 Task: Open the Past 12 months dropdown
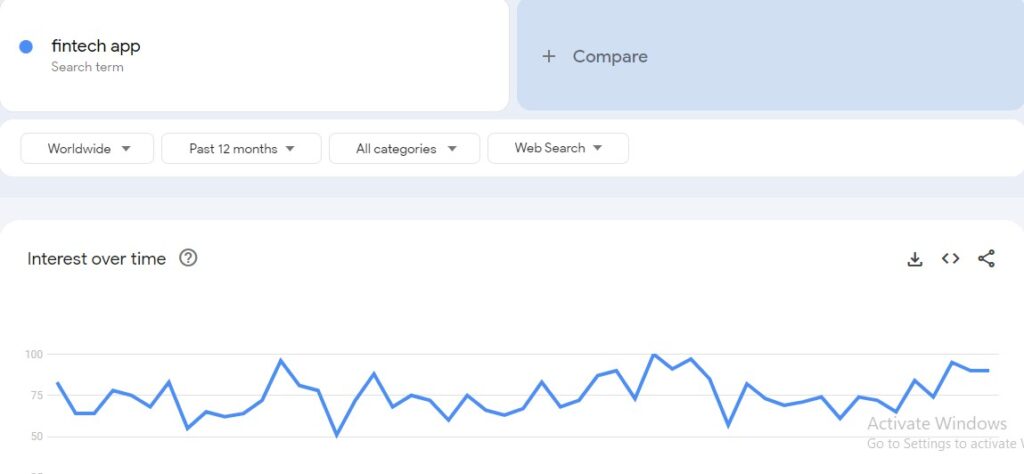pyautogui.click(x=242, y=148)
